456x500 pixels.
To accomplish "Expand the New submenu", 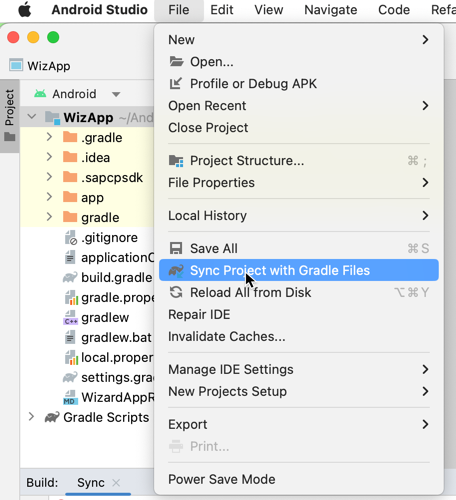I will click(x=299, y=40).
